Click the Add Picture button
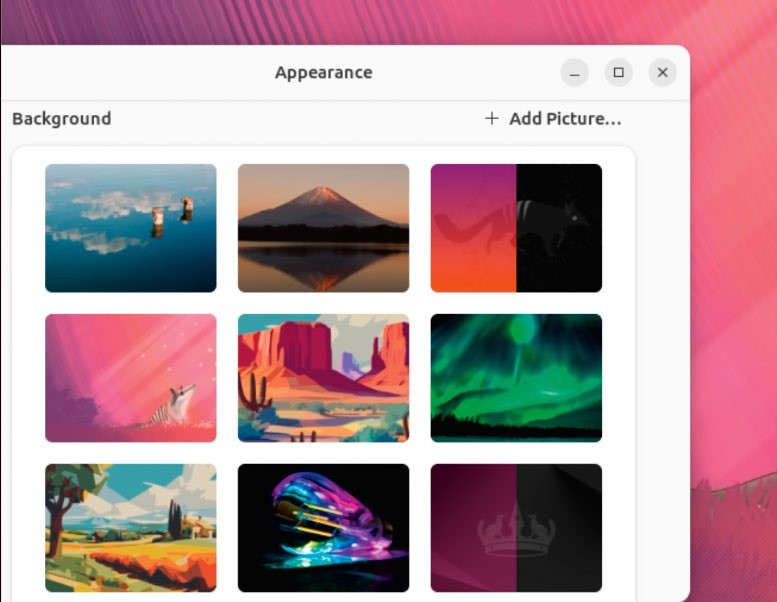 pos(553,119)
